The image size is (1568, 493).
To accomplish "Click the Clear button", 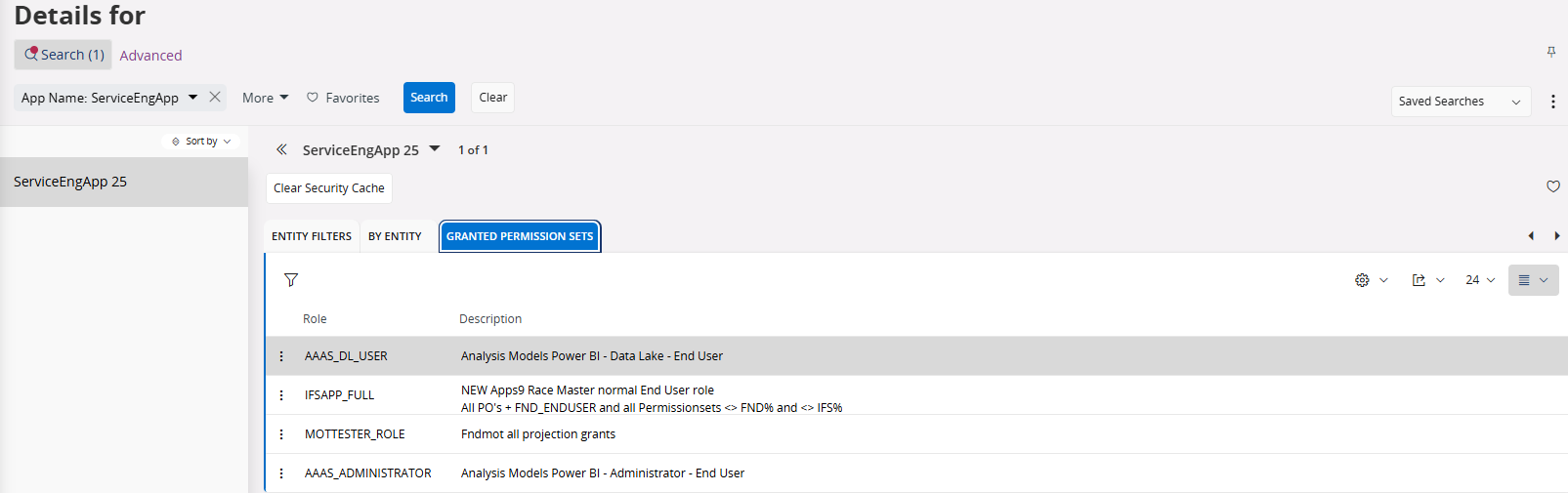I will 493,98.
